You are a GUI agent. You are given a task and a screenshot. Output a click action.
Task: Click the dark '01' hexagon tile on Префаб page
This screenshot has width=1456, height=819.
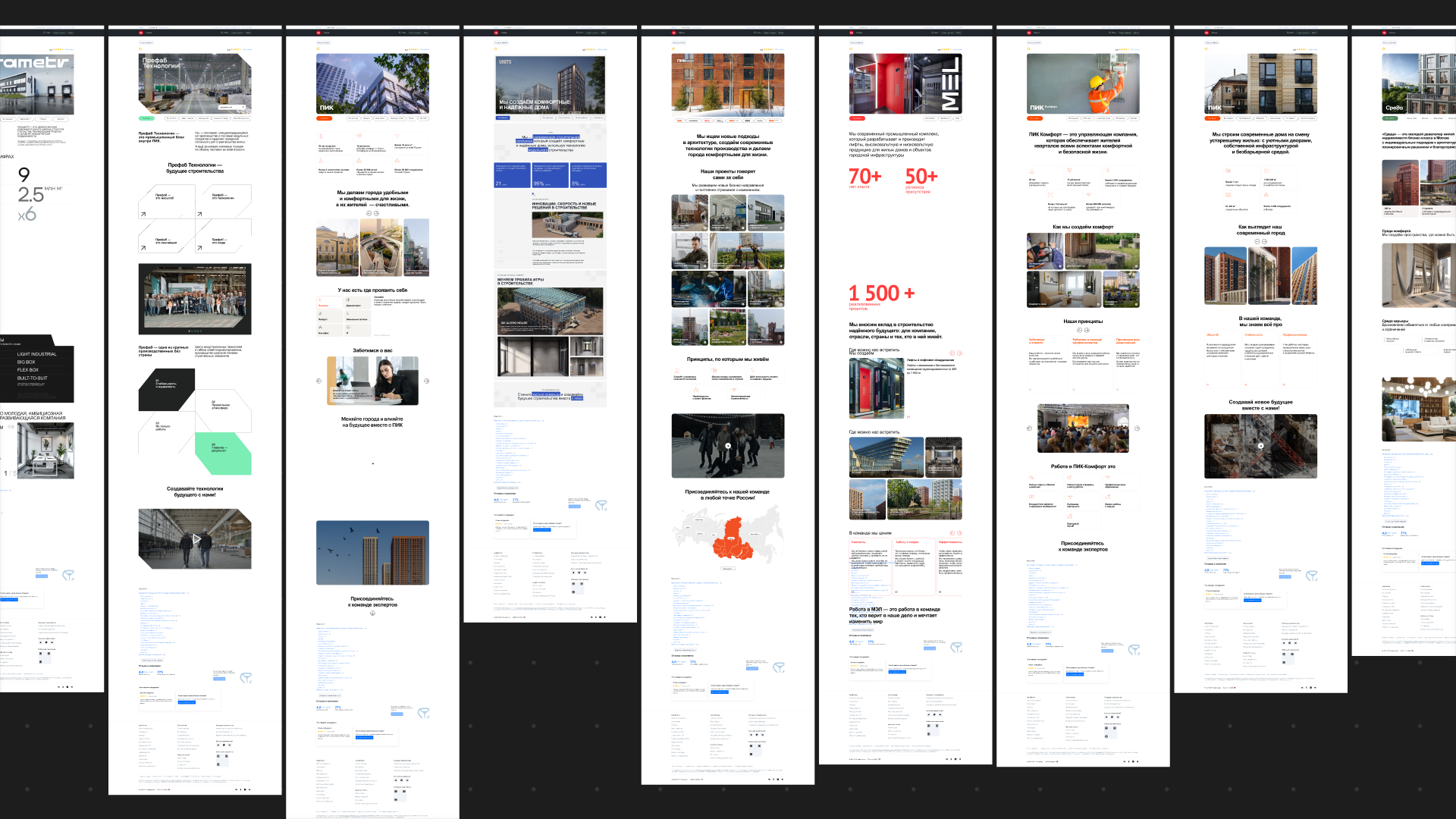pyautogui.click(x=167, y=389)
